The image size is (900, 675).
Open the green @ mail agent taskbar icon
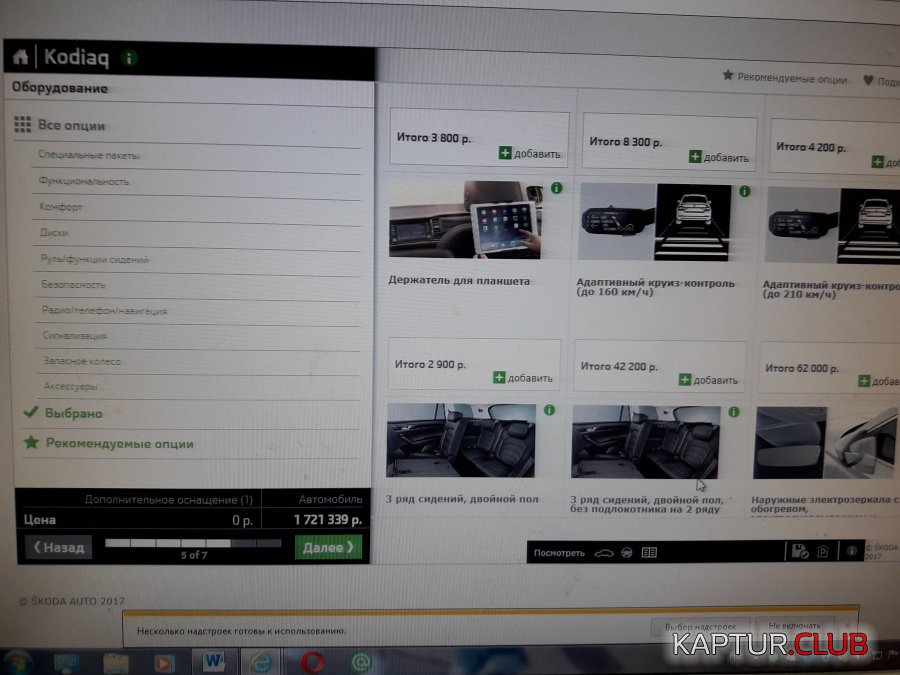pos(361,663)
